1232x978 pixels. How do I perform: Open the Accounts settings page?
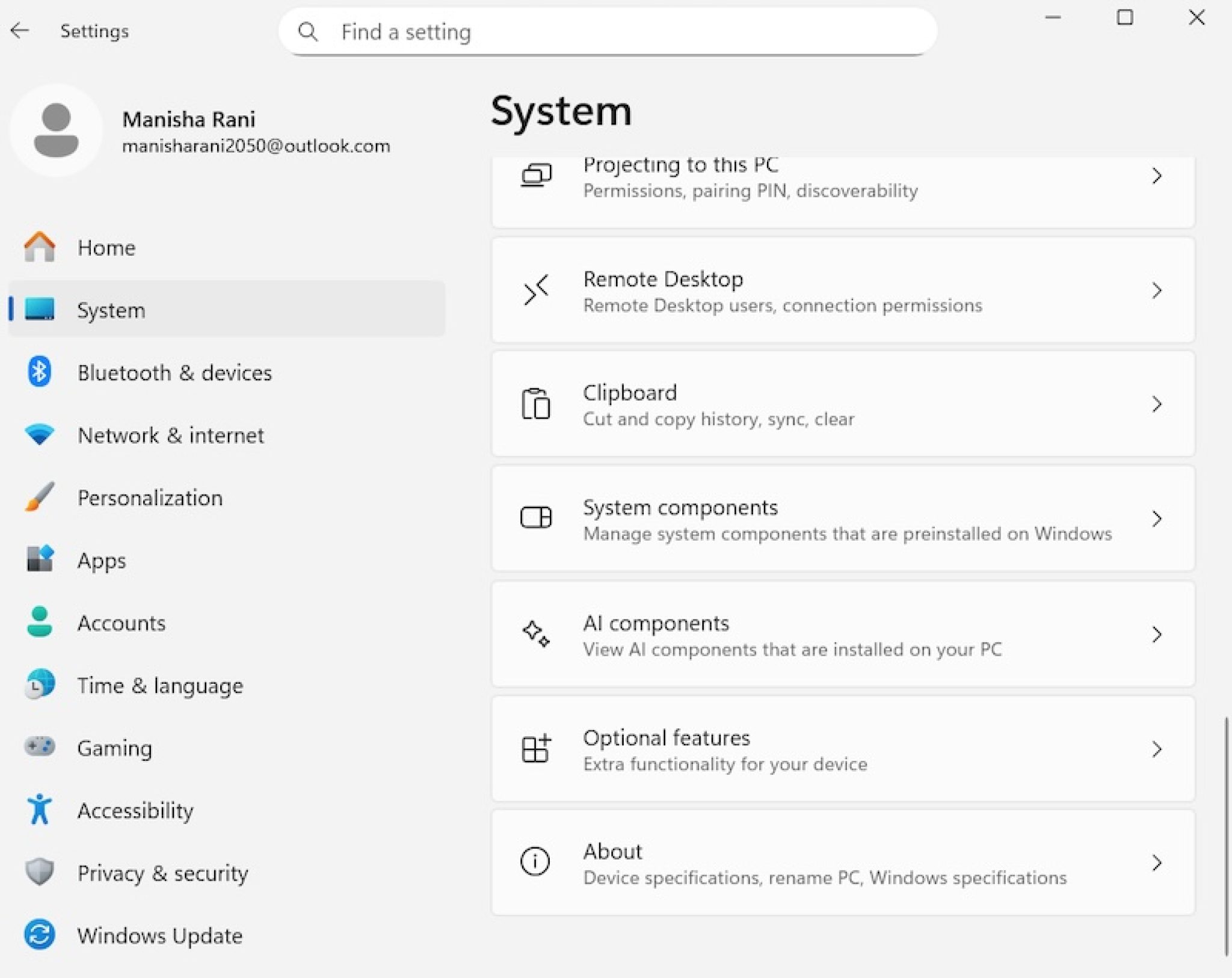coord(122,623)
